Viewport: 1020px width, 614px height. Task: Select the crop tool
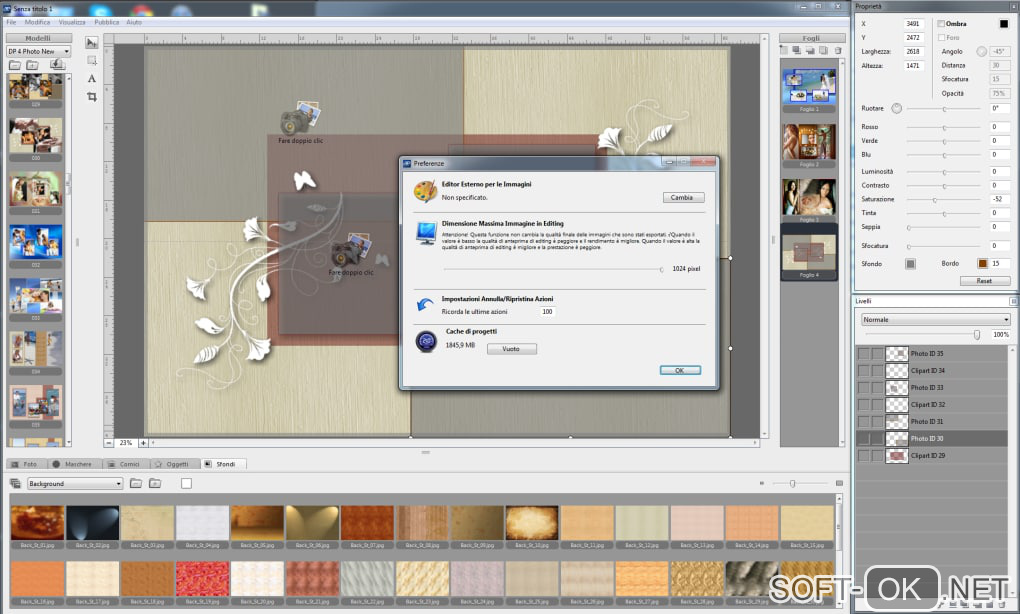(x=92, y=96)
